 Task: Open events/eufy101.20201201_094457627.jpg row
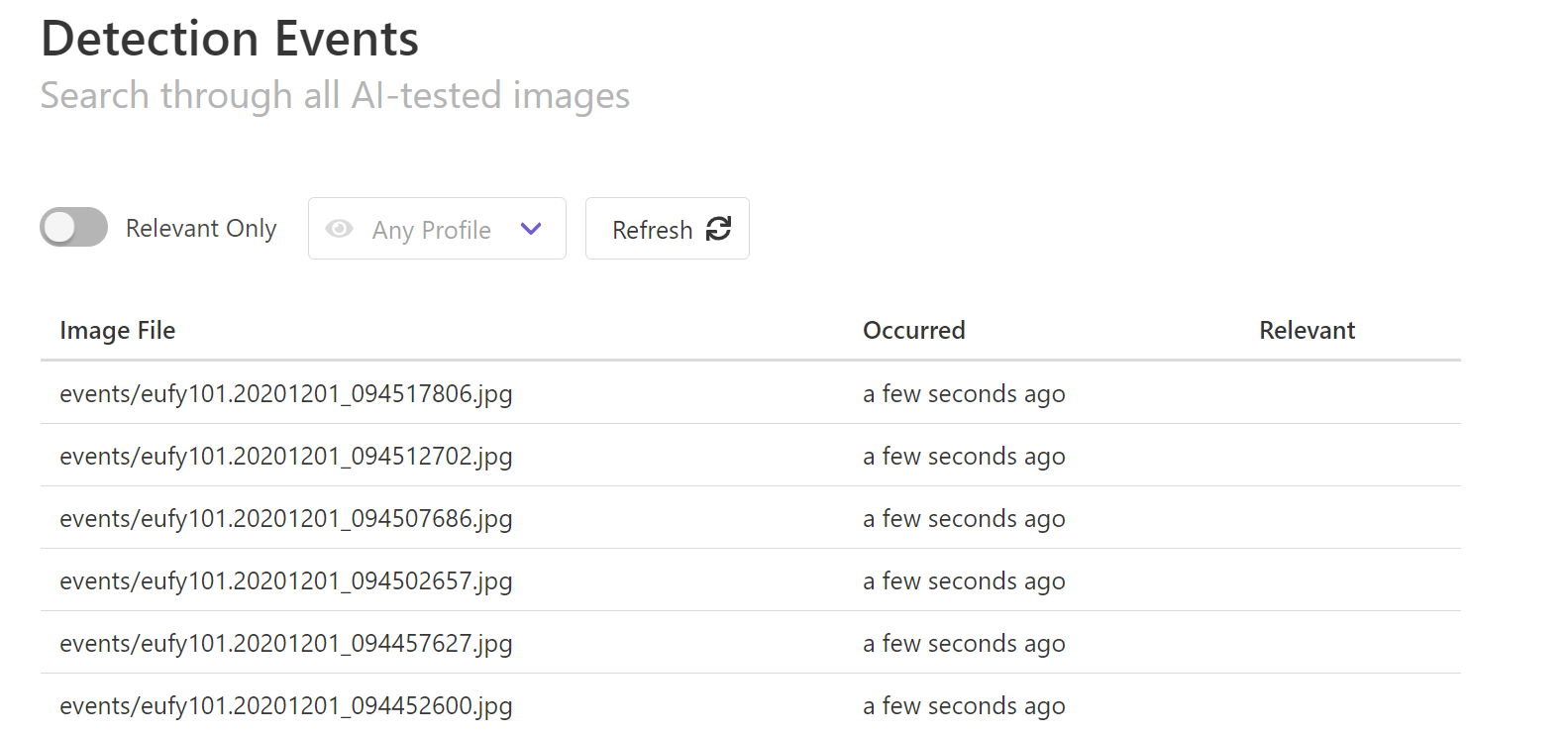click(751, 643)
